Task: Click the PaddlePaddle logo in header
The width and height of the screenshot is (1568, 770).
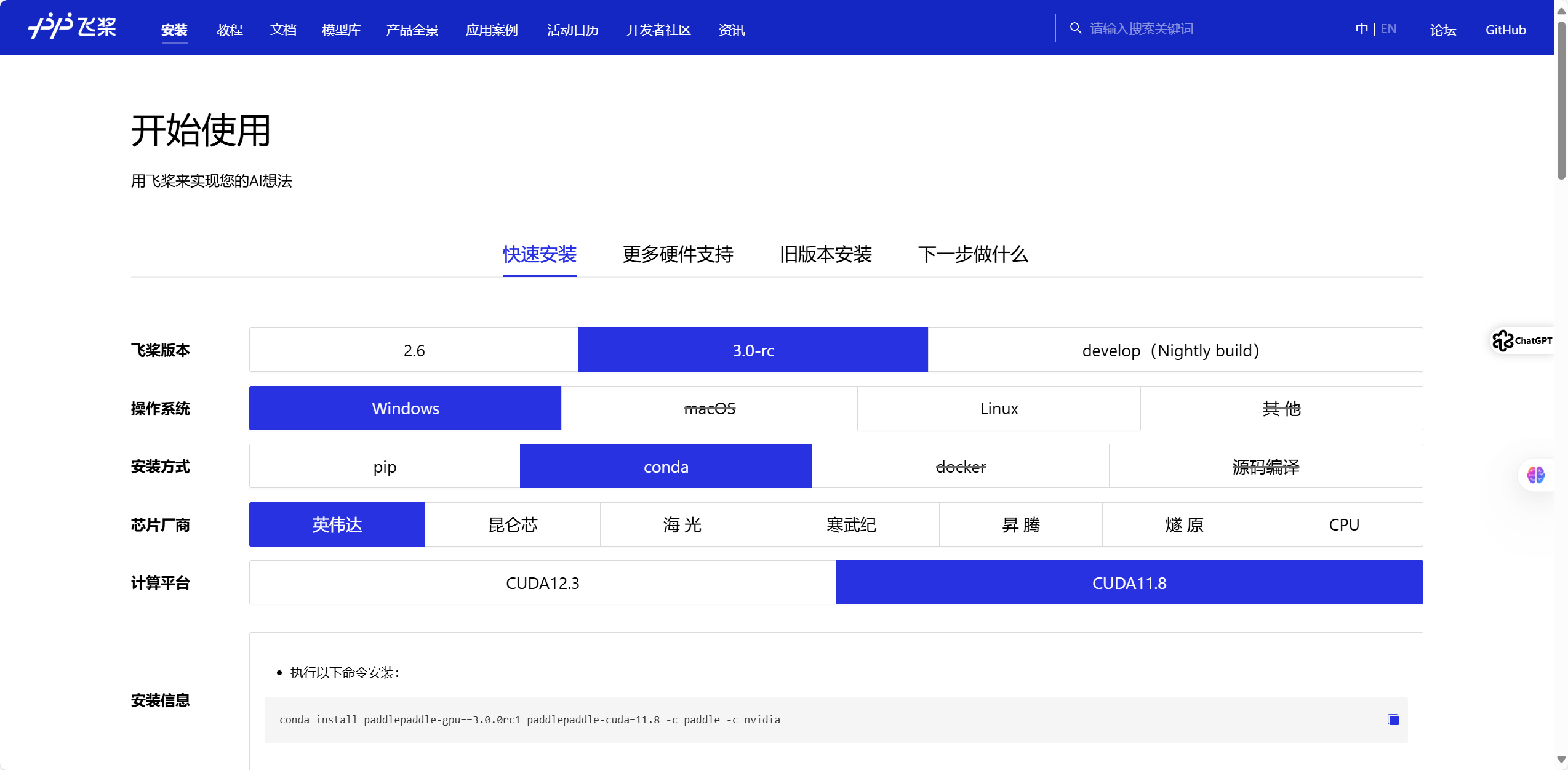Action: tap(72, 27)
